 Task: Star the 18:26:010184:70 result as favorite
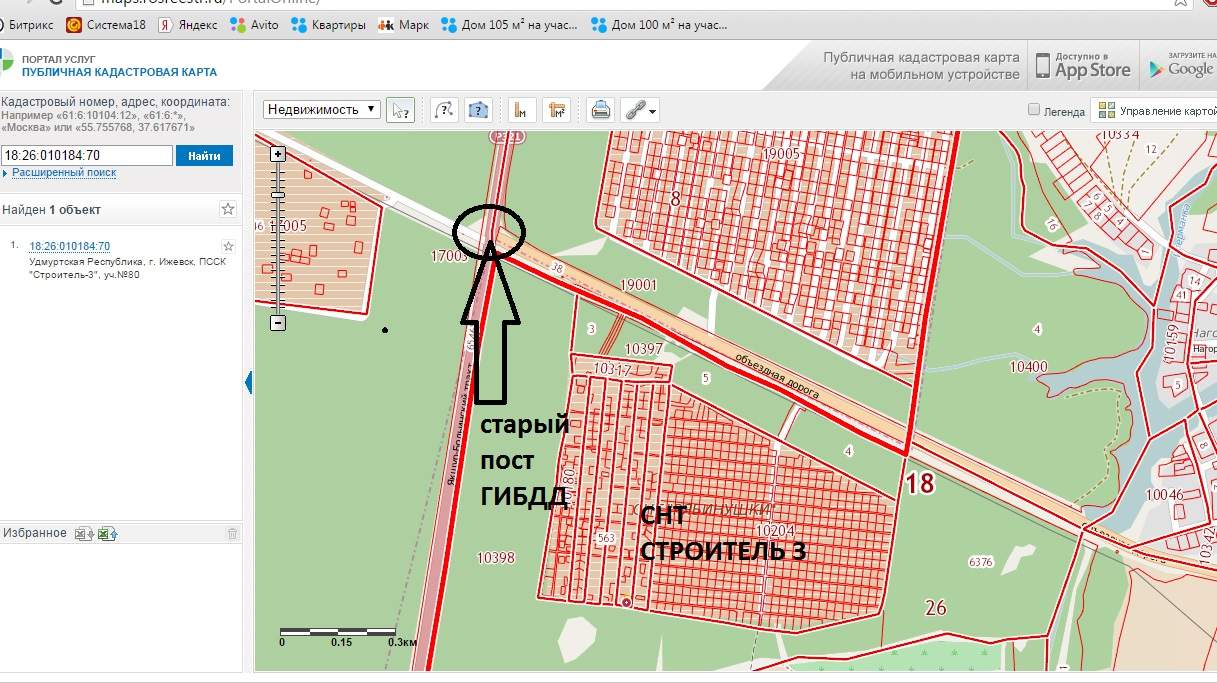pos(228,246)
